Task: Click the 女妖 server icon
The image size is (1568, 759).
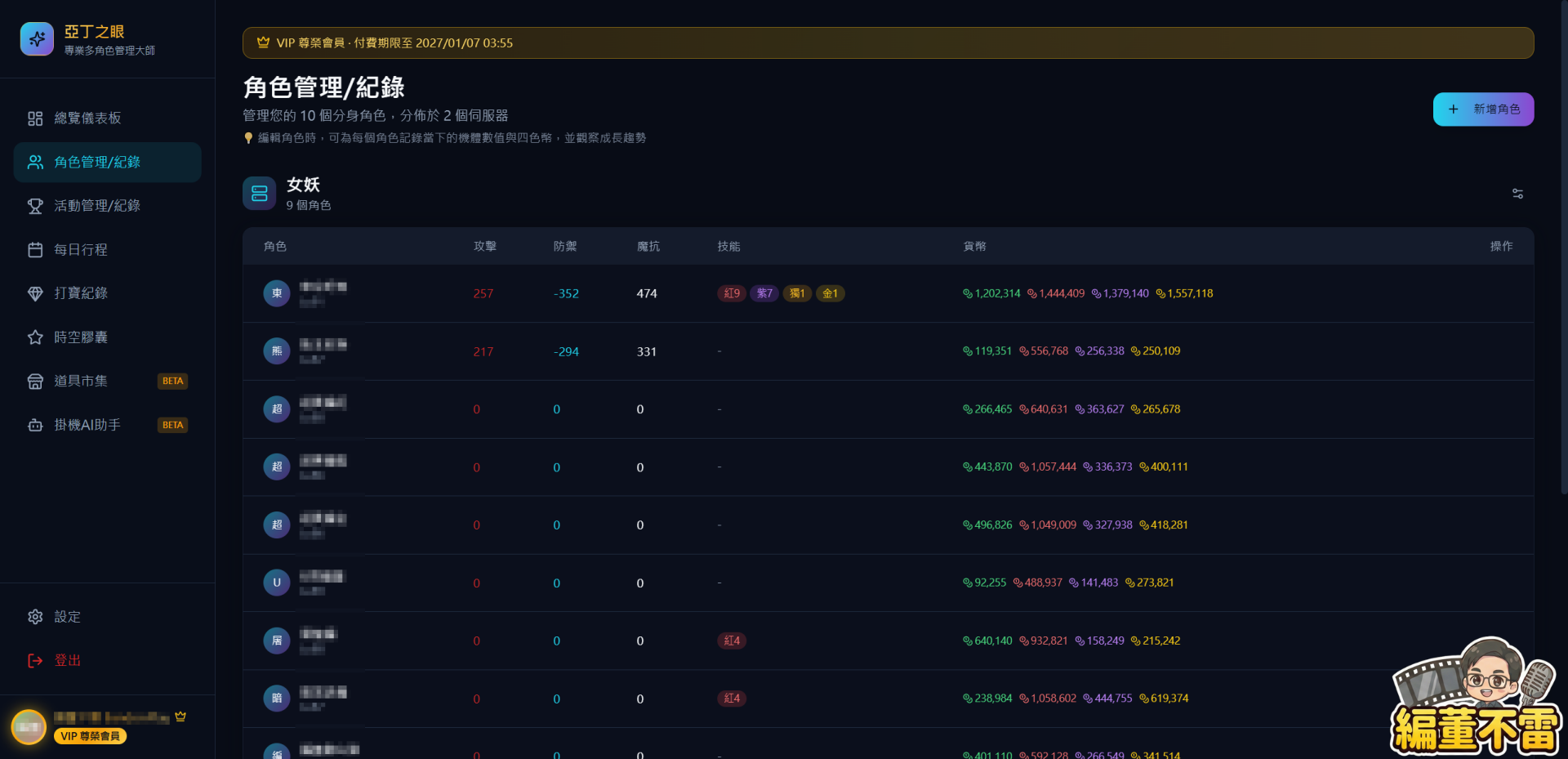Action: (260, 194)
